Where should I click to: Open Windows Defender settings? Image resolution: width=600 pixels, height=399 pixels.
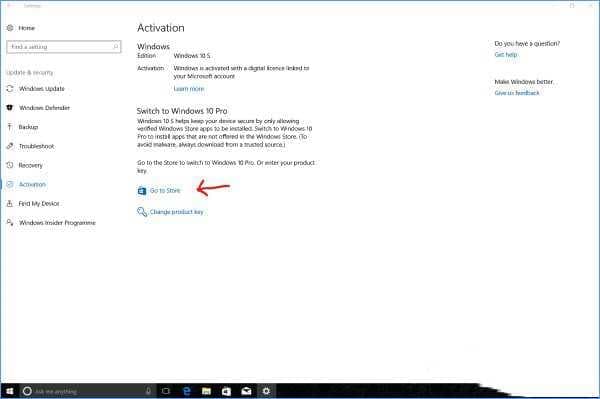pos(44,108)
